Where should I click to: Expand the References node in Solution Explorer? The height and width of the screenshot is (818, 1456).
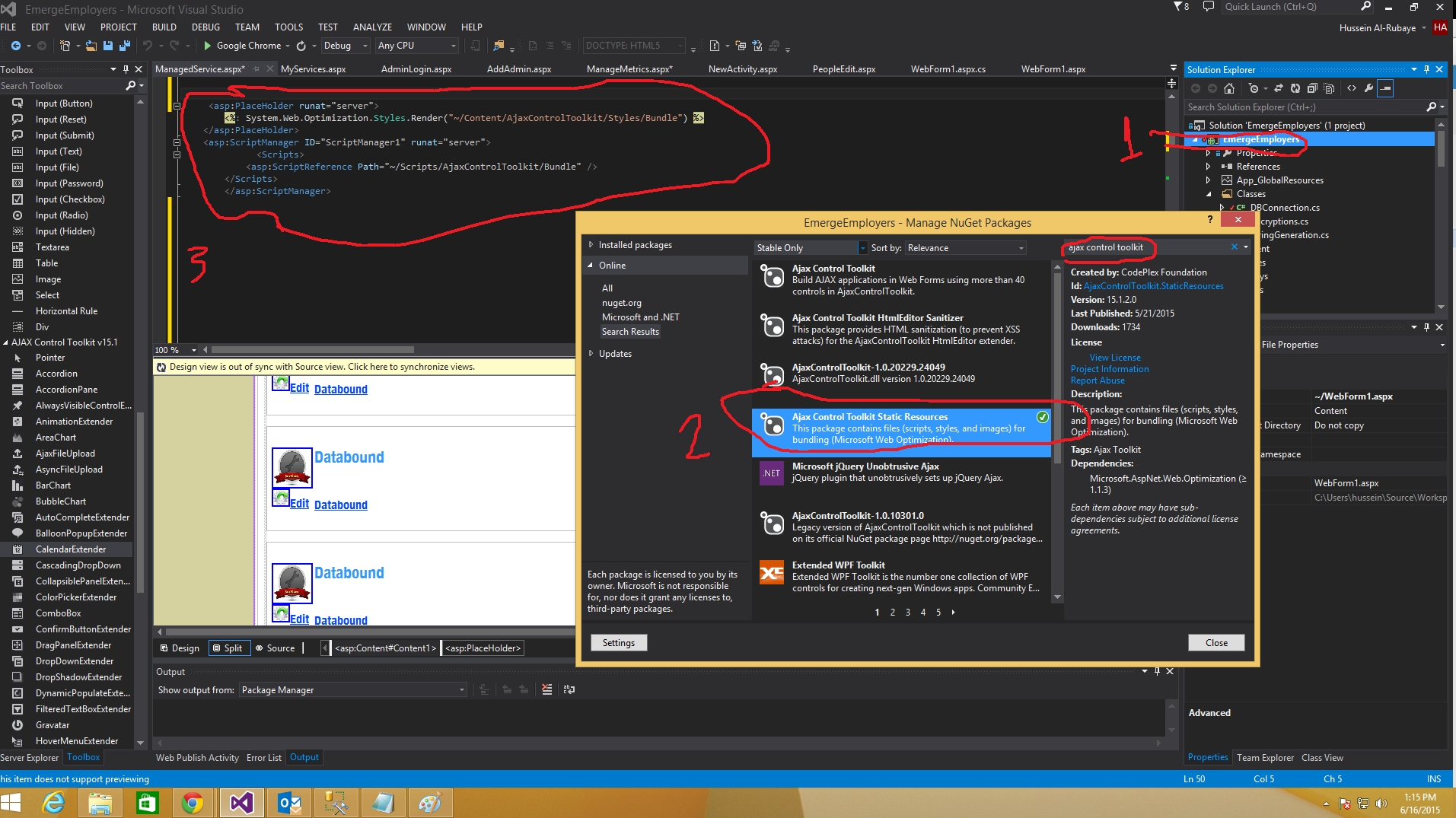tap(1208, 167)
